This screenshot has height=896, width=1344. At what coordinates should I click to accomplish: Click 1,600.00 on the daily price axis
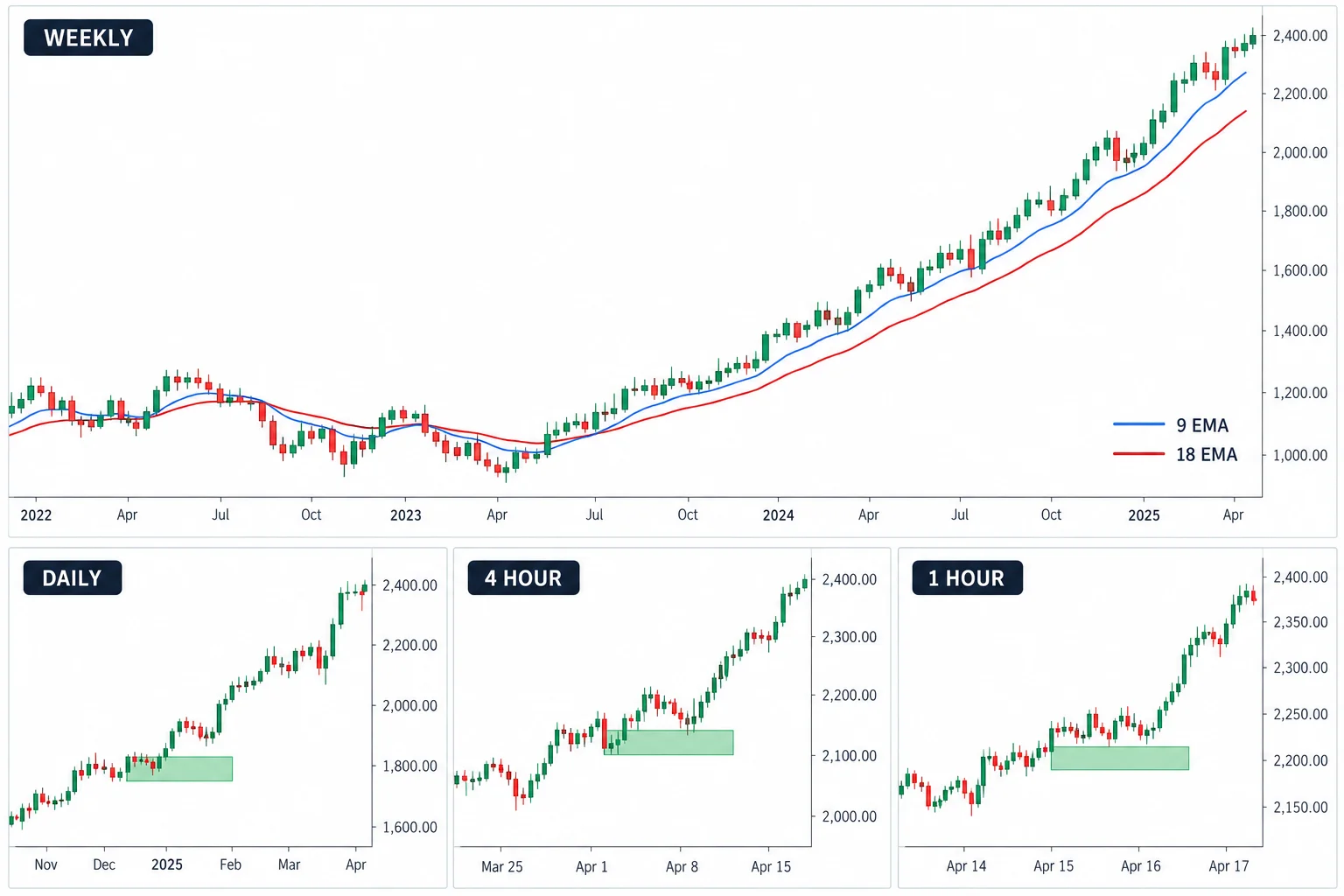click(x=409, y=827)
